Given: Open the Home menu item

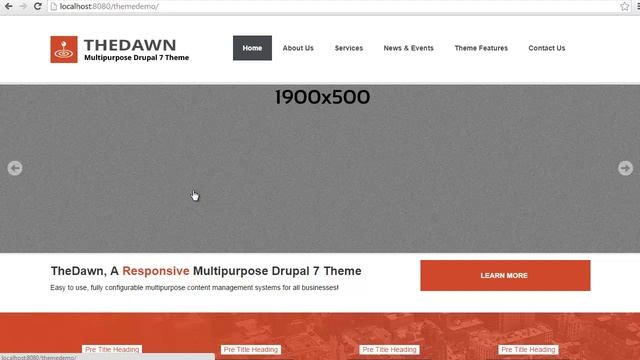Looking at the screenshot, I should point(252,48).
